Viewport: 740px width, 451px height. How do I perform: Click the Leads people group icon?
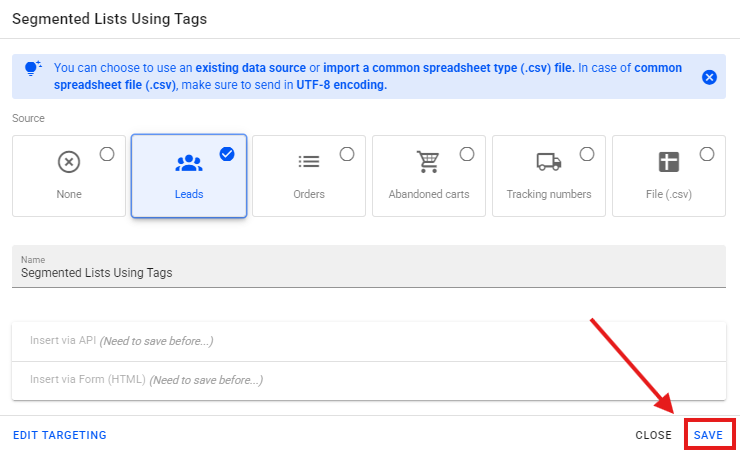click(188, 162)
